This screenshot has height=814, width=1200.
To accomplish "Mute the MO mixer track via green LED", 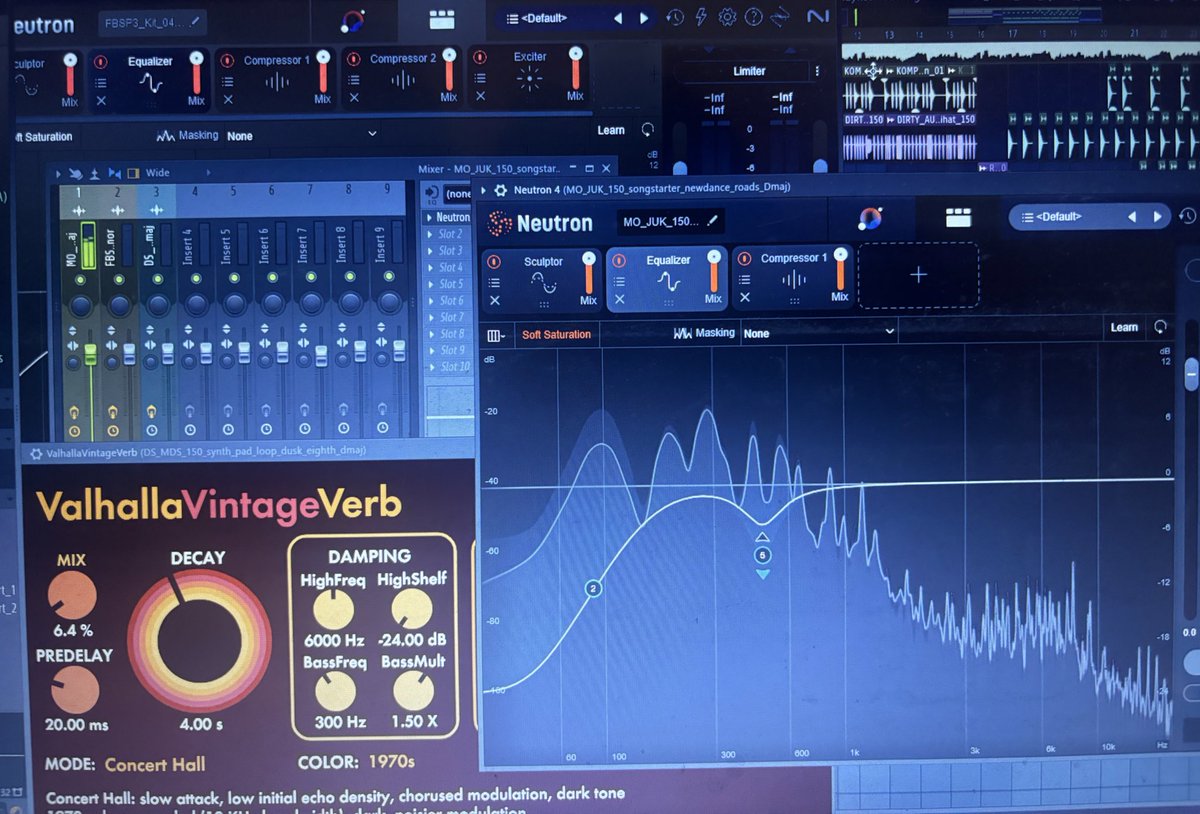I will click(x=79, y=279).
